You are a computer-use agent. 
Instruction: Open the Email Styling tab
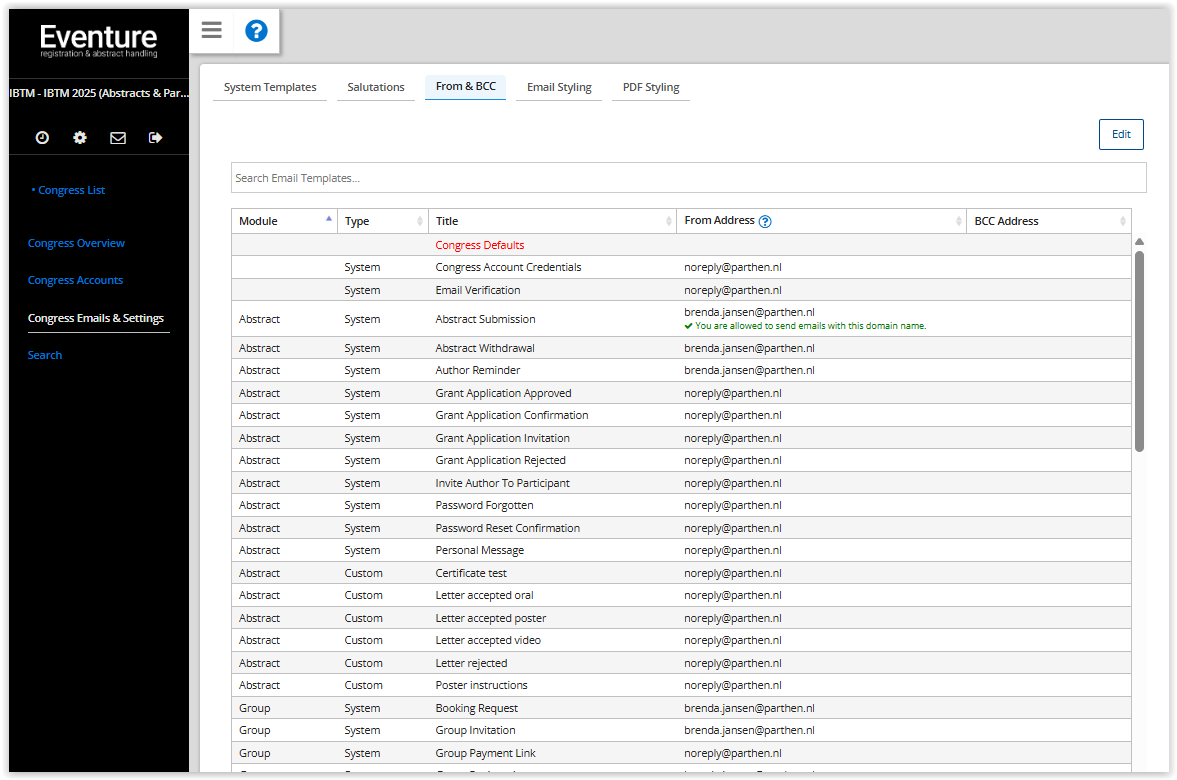559,87
